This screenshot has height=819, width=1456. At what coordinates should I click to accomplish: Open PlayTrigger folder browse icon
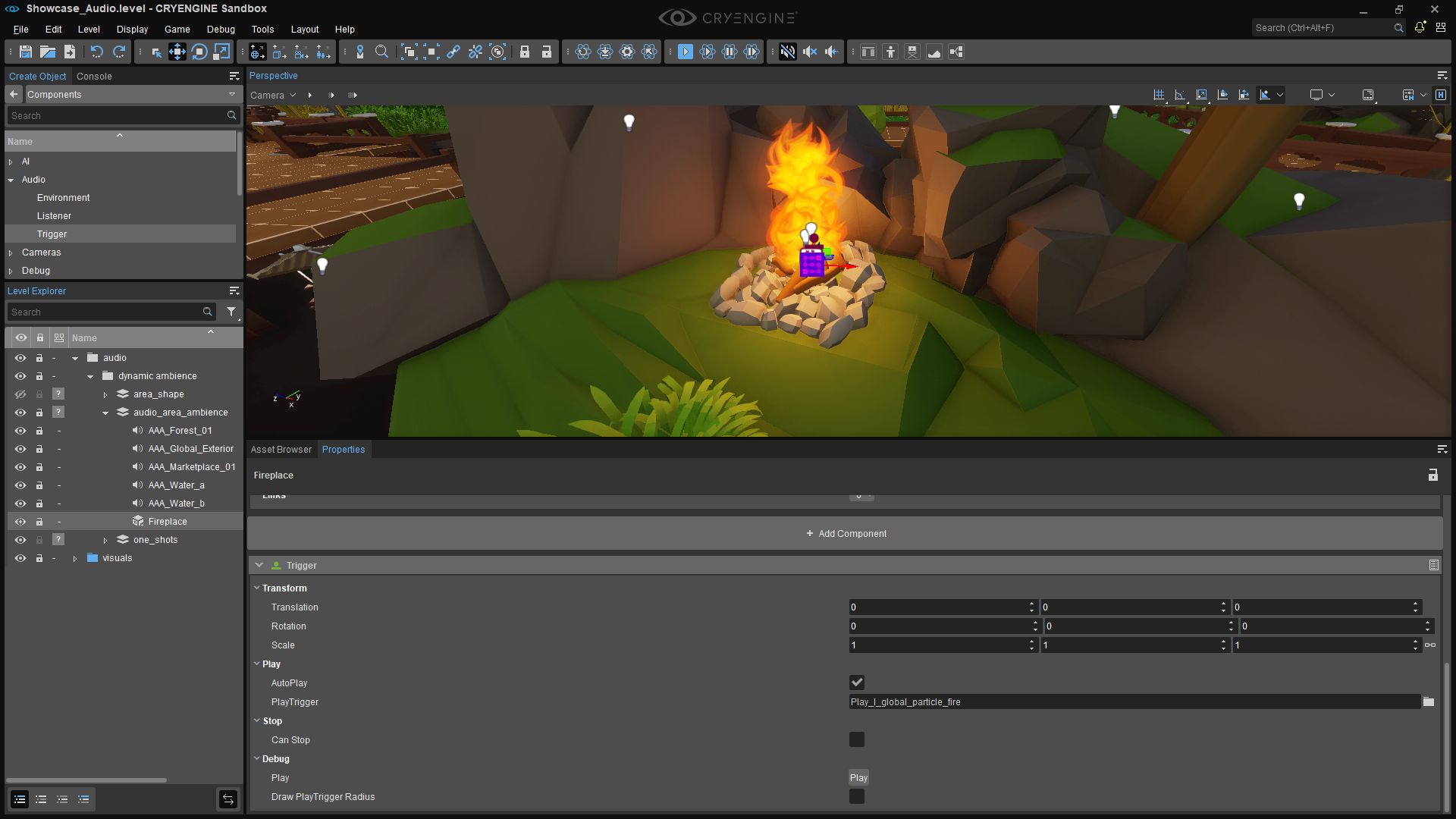pos(1429,702)
